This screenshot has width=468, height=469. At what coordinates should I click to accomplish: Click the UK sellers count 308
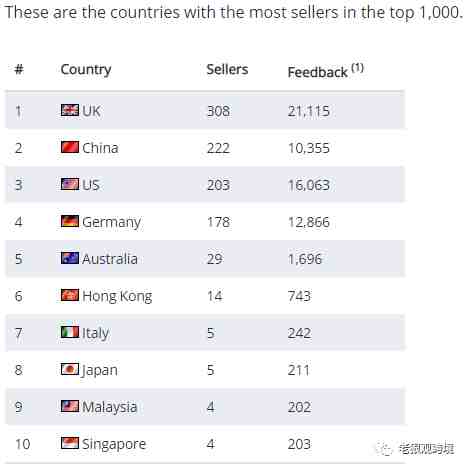coord(218,111)
